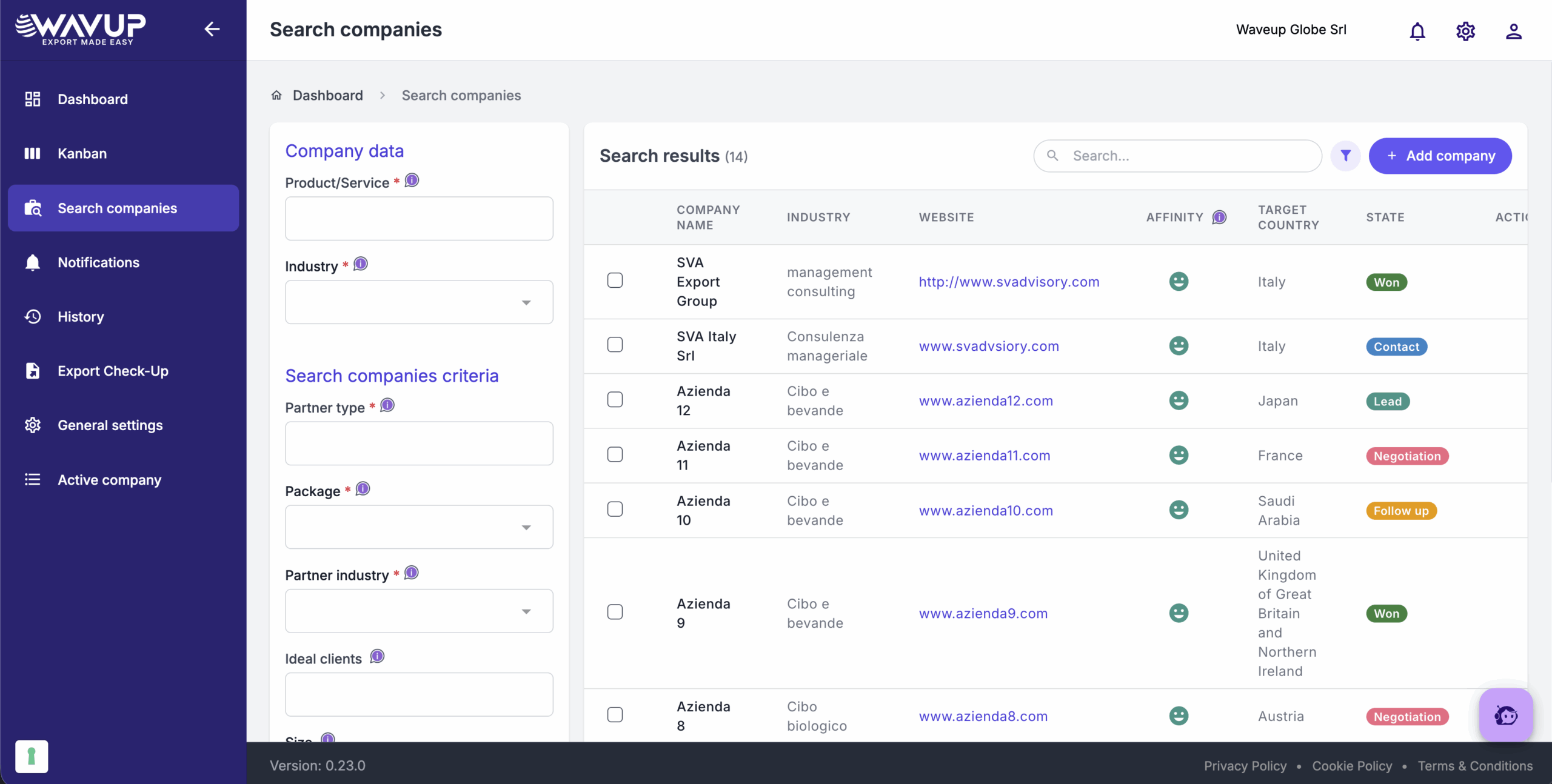Click info icon beside Product/Service label
Image resolution: width=1552 pixels, height=784 pixels.
(x=412, y=181)
